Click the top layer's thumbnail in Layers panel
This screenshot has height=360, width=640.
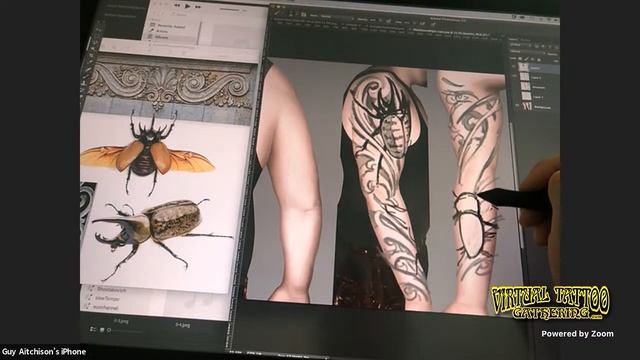(x=523, y=67)
